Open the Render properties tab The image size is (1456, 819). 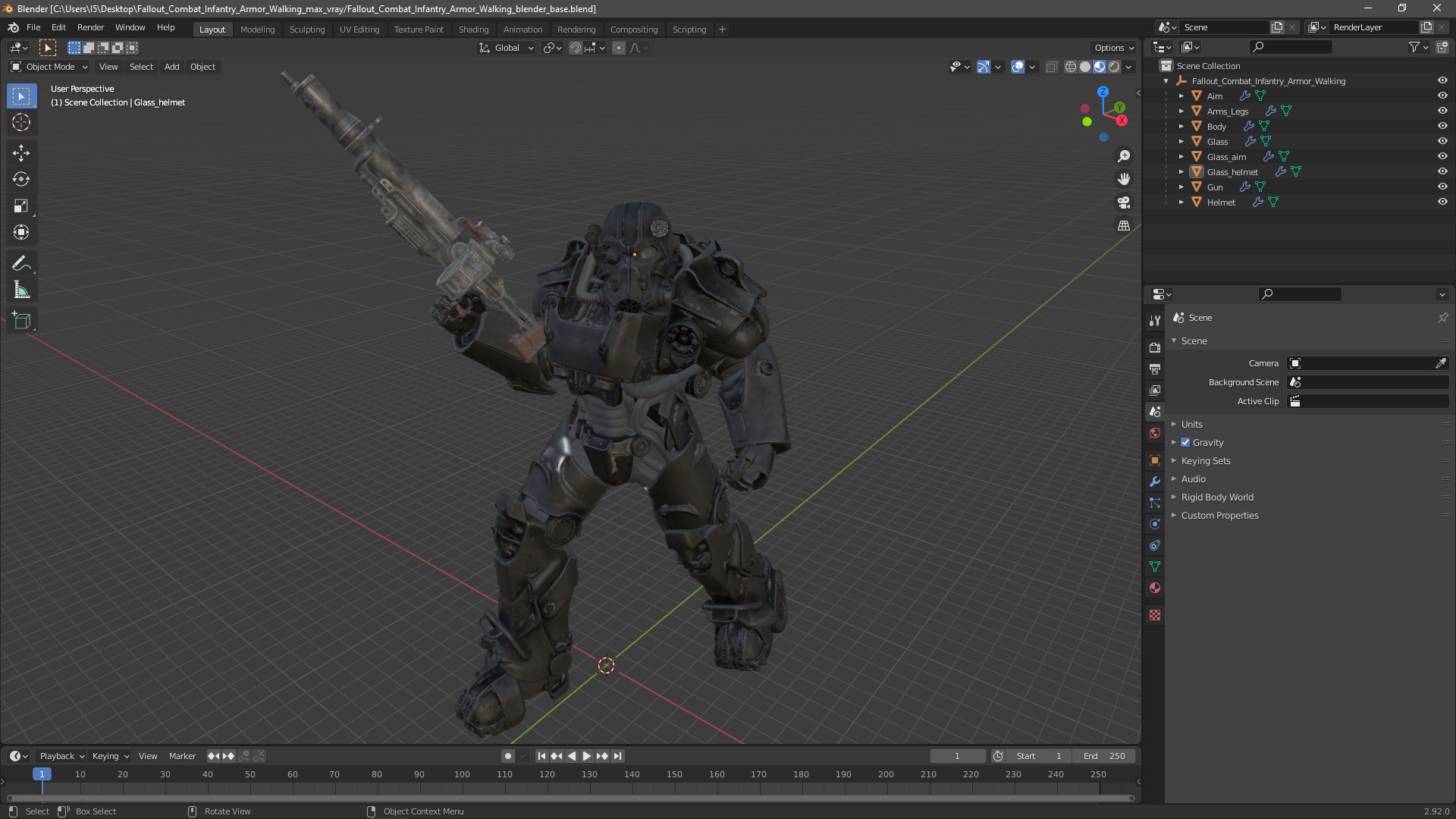point(1155,347)
